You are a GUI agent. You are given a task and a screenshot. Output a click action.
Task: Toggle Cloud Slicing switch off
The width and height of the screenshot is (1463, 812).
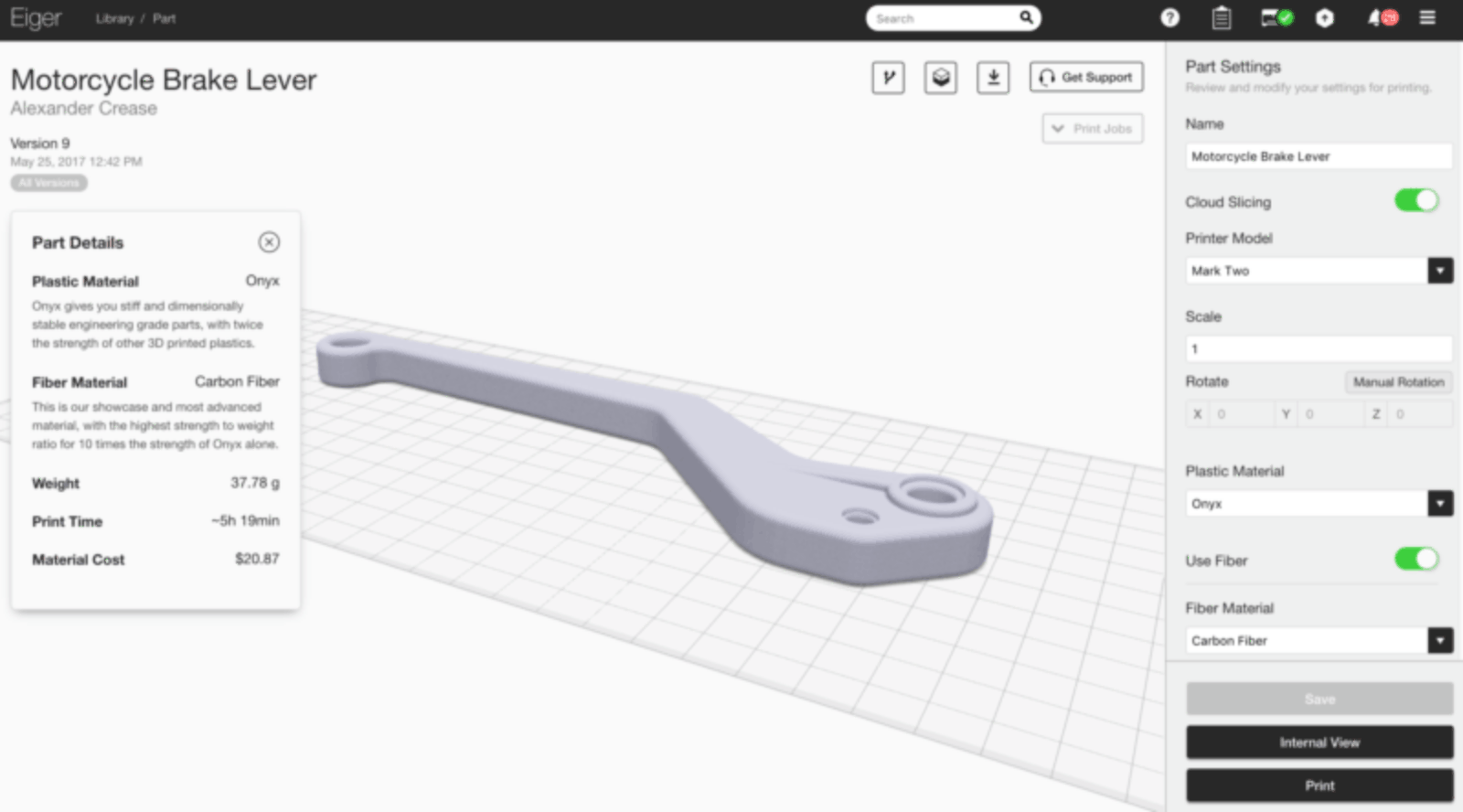(x=1416, y=201)
